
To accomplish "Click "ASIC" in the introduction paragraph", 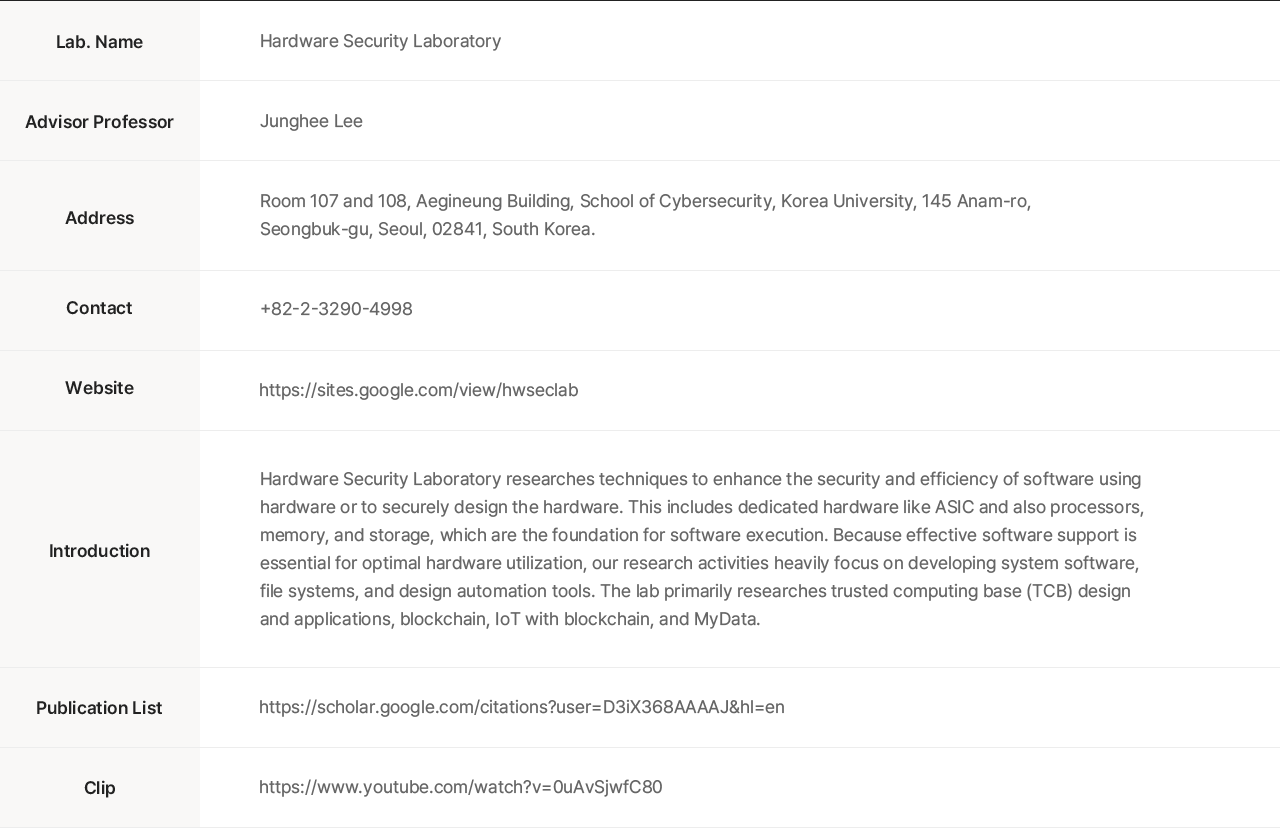I will 954,507.
